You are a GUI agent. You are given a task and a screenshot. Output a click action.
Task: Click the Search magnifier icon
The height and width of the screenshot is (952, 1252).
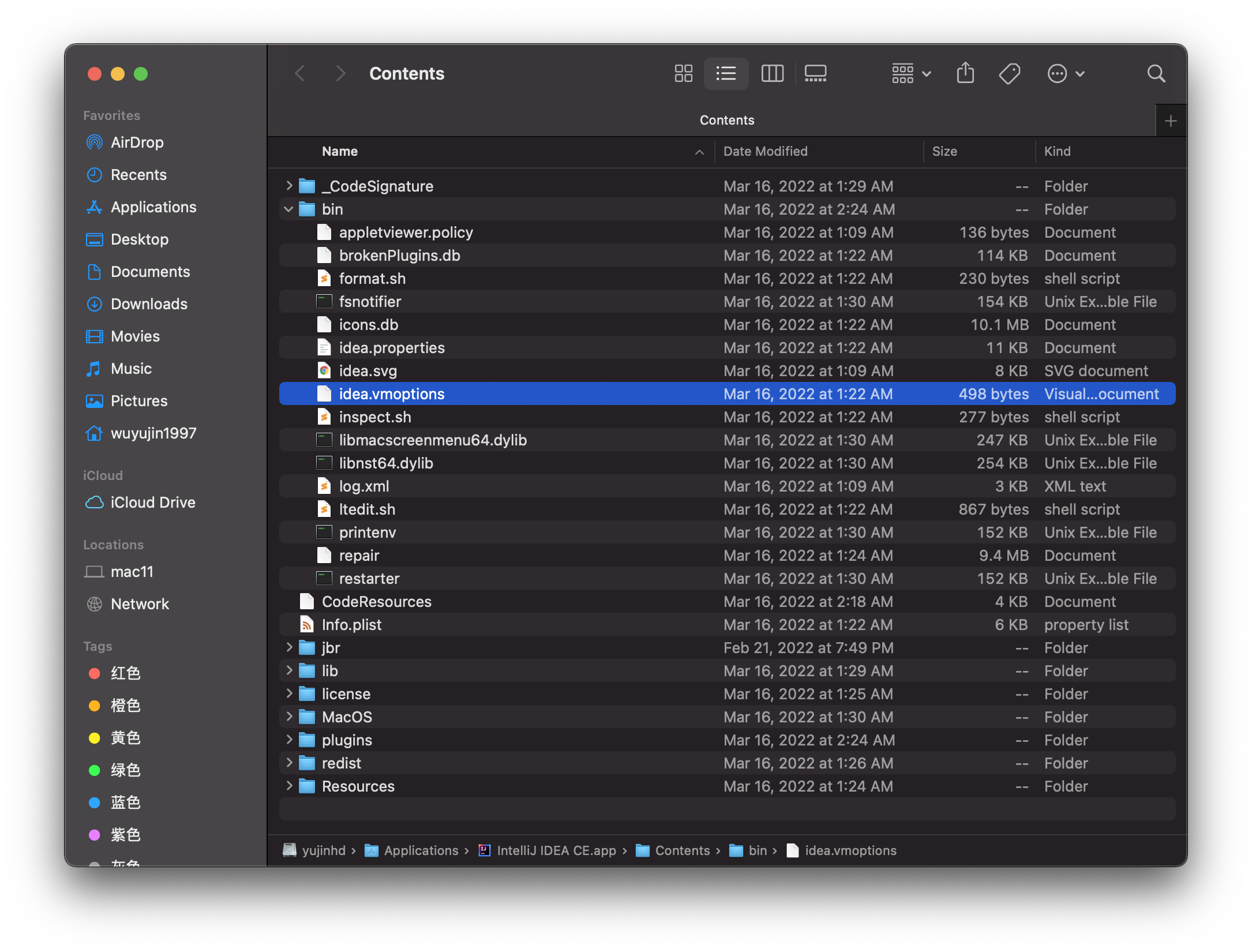[1156, 74]
